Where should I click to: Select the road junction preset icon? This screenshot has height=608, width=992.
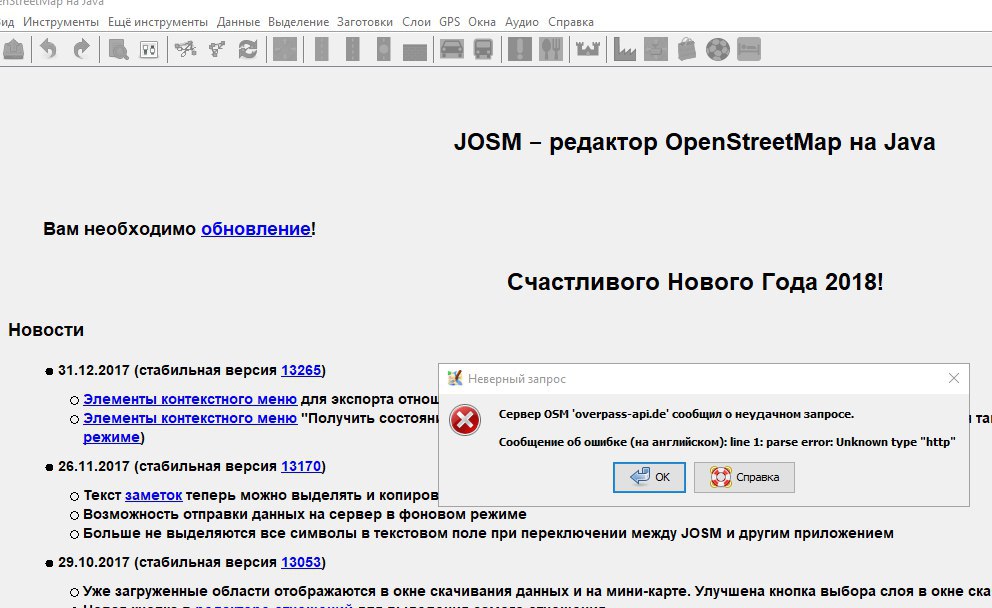(285, 49)
